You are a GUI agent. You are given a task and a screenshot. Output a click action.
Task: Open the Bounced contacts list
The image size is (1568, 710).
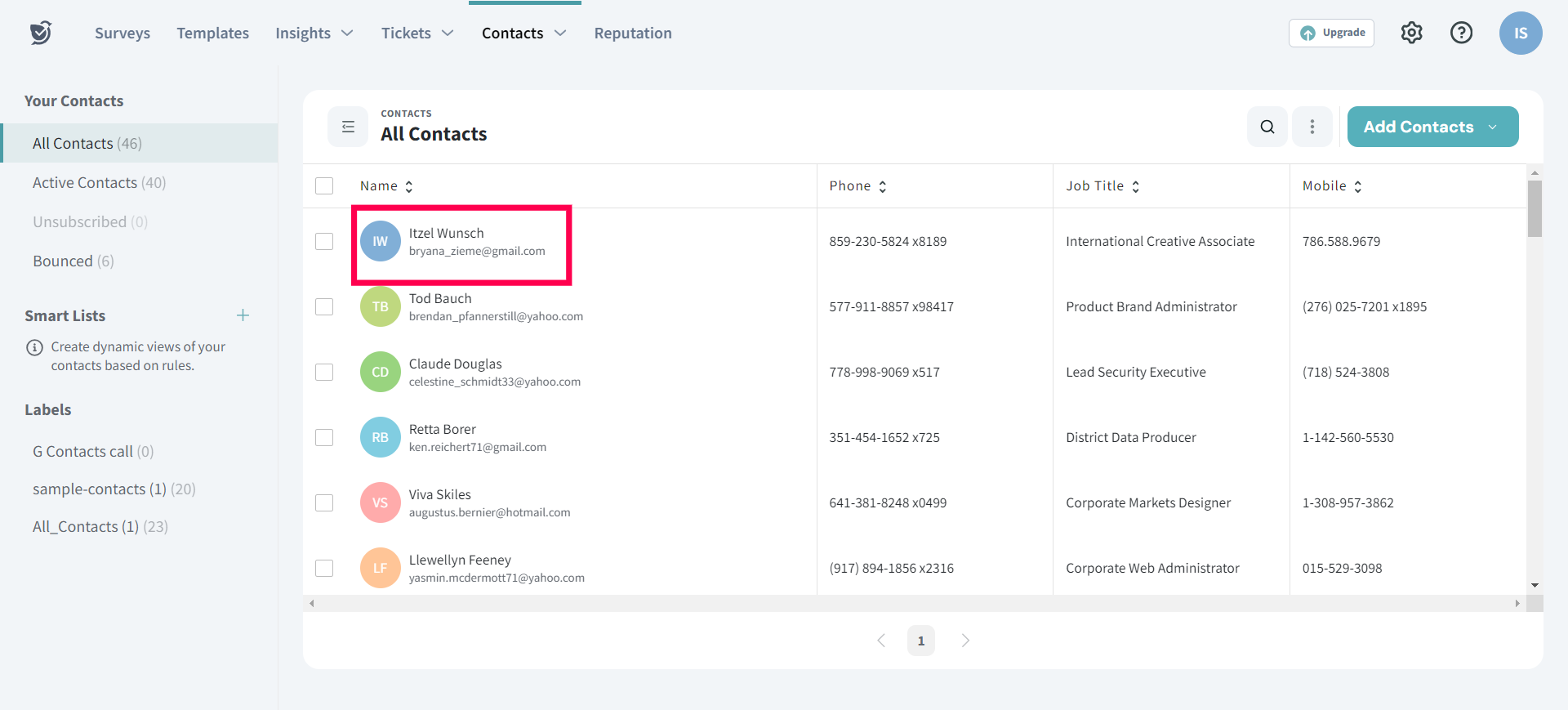[73, 261]
